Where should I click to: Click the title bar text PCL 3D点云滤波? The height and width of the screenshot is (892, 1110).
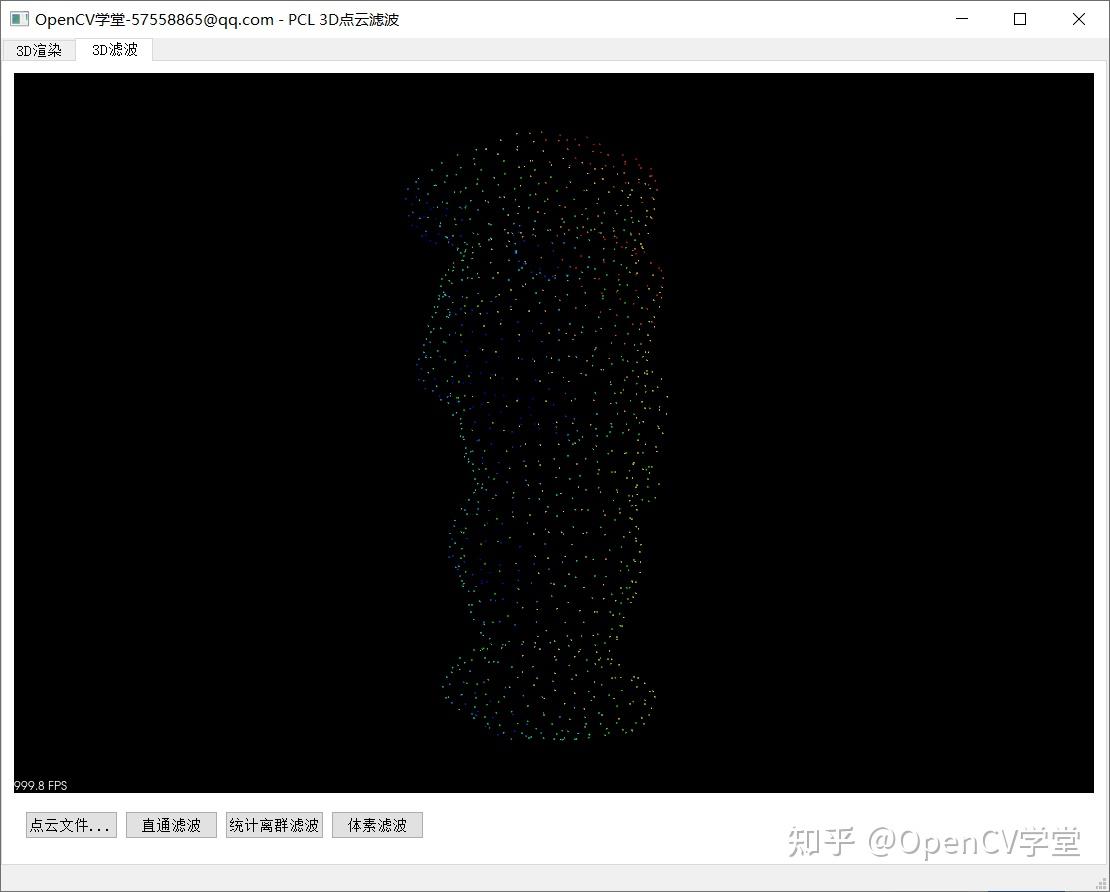[345, 18]
